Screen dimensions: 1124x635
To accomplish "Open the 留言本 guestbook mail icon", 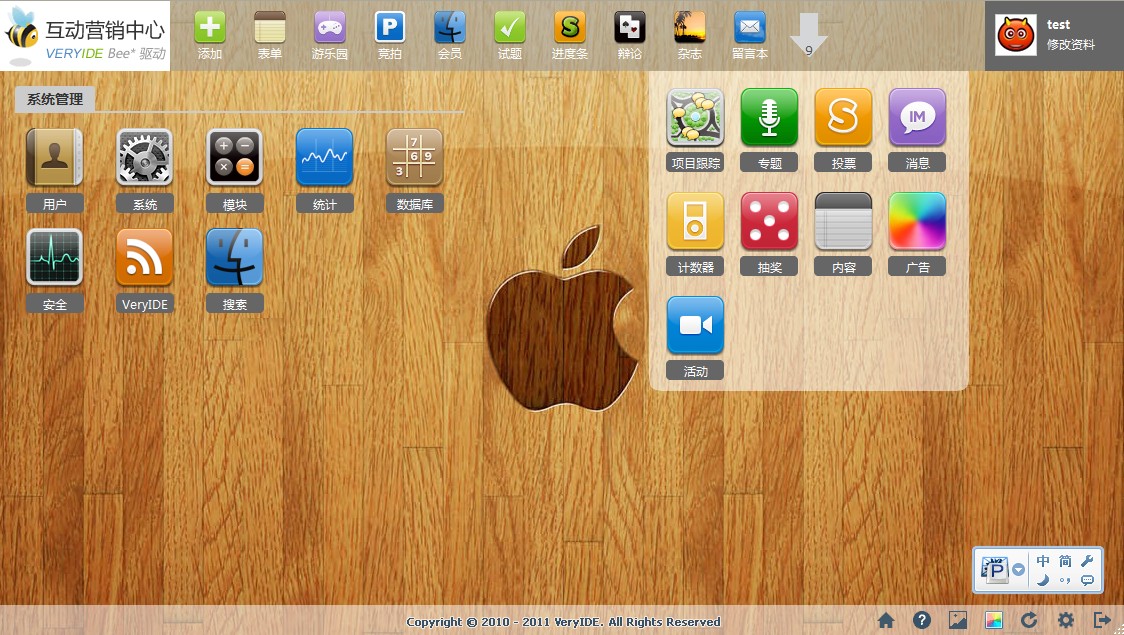I will (750, 28).
